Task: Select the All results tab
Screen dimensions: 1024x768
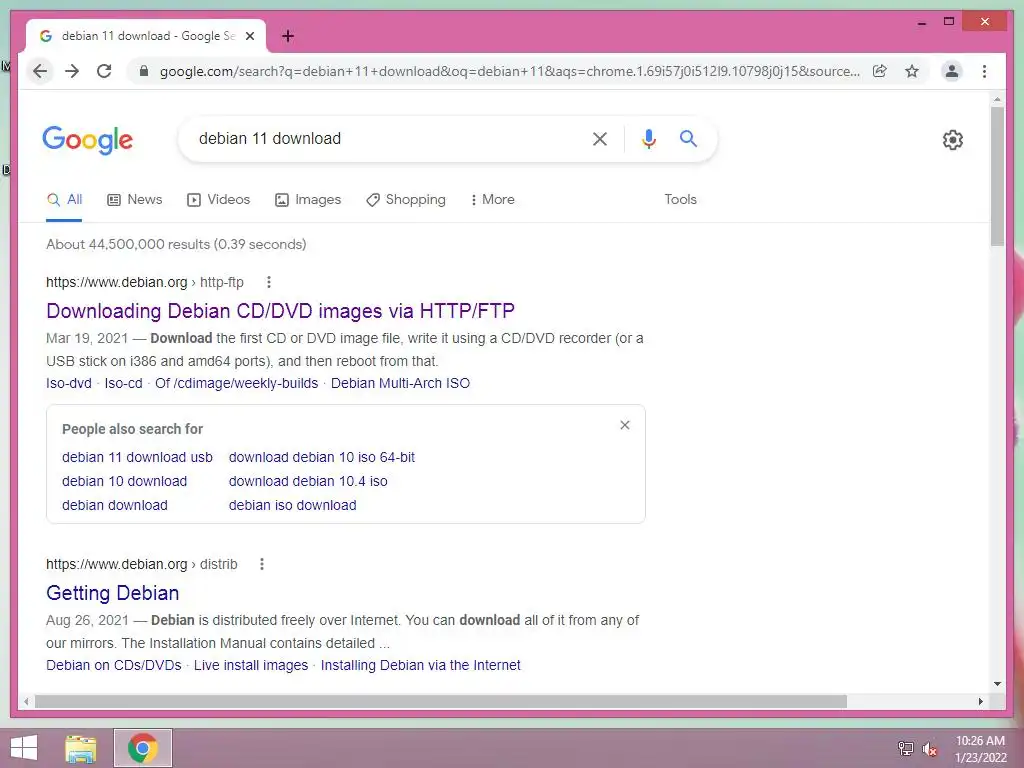Action: coord(64,200)
